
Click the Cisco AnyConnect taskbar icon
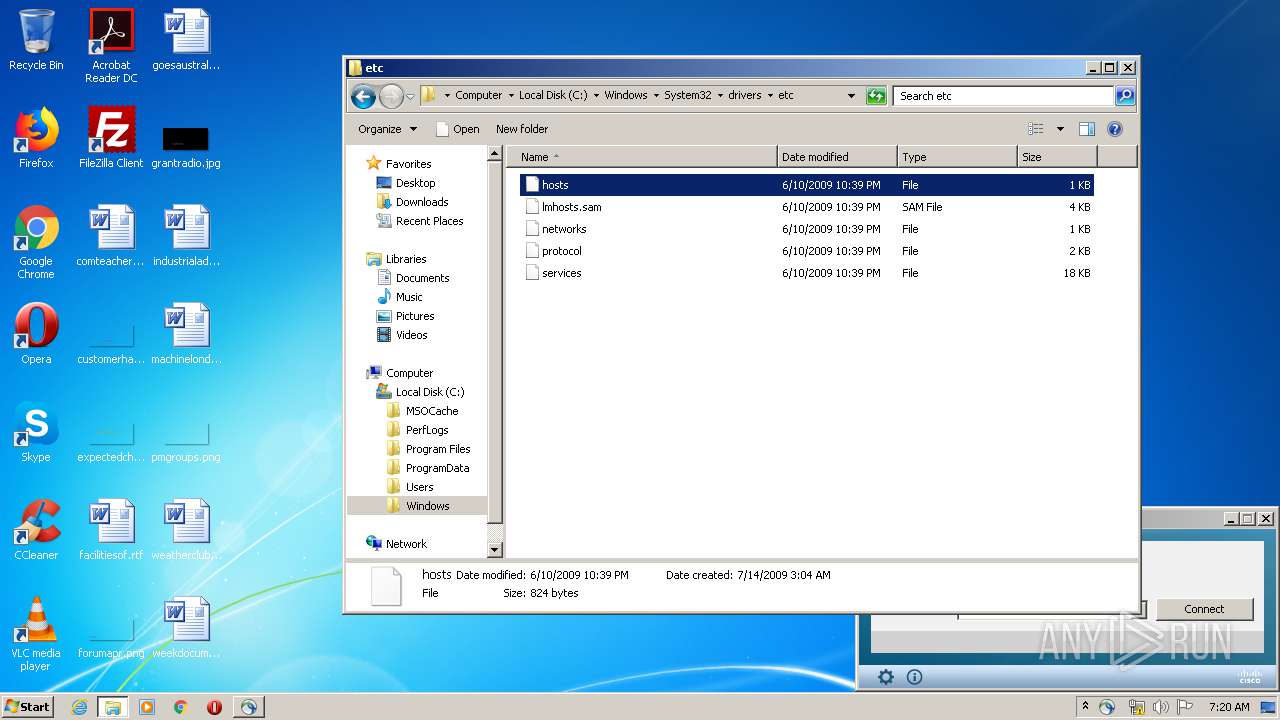pos(248,707)
